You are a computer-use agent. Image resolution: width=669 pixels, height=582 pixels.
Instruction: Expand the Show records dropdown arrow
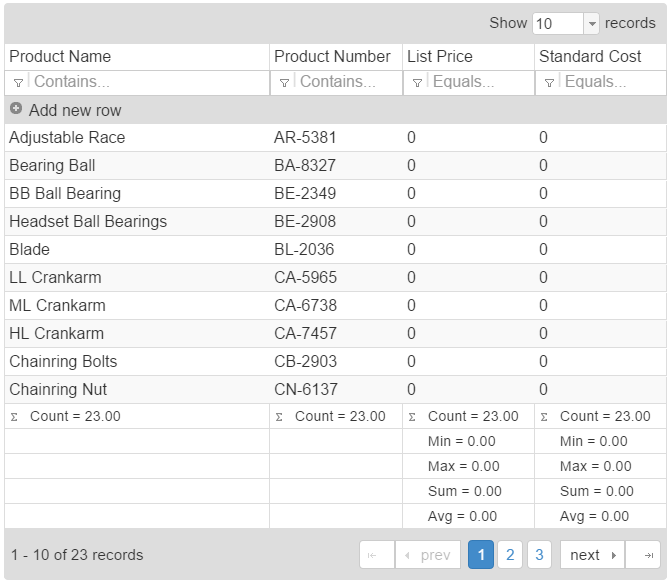(591, 24)
